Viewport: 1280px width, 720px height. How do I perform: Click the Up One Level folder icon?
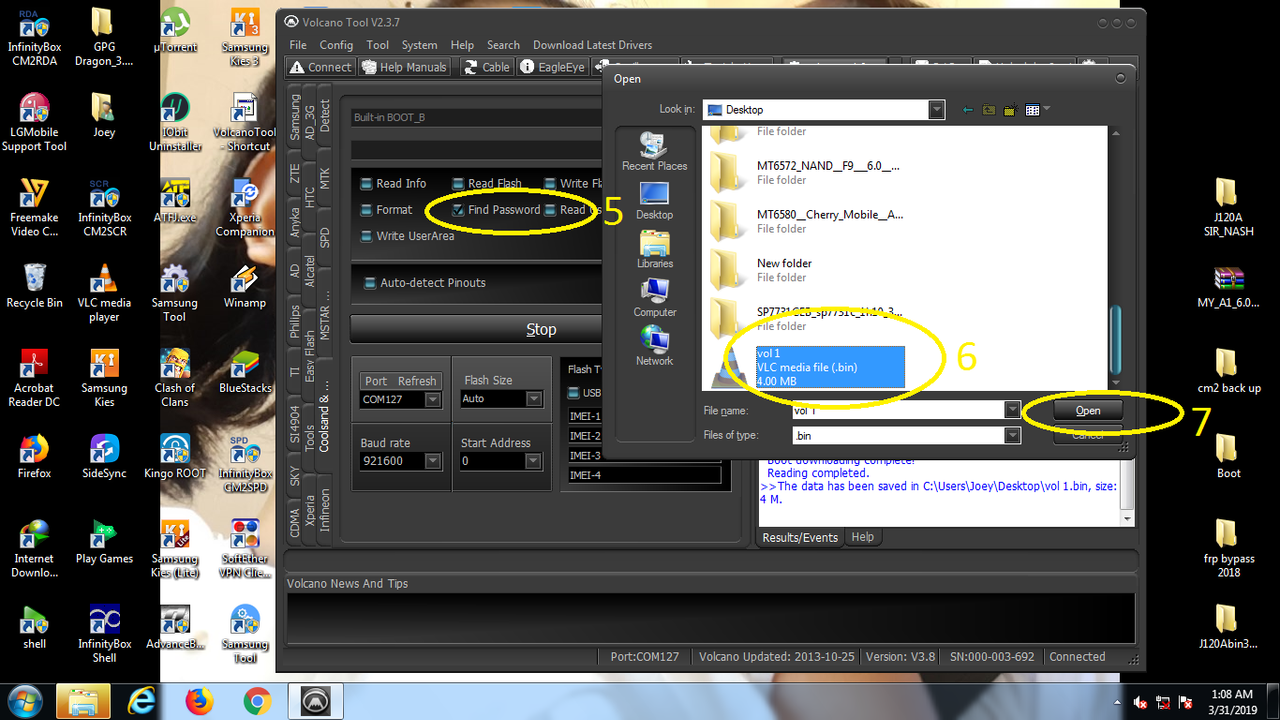989,110
